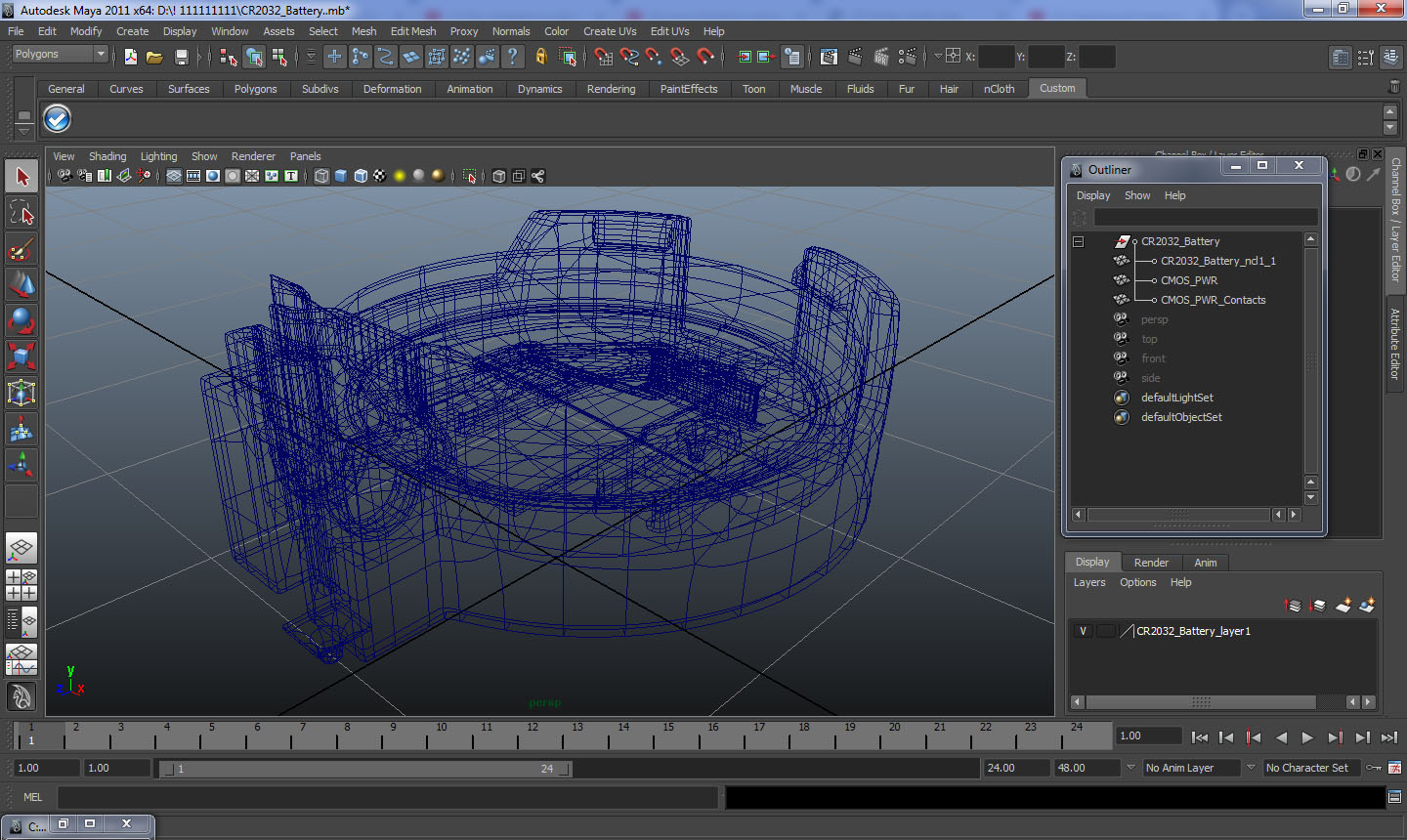Toggle textured display in viewport
1407x840 pixels.
[x=380, y=176]
